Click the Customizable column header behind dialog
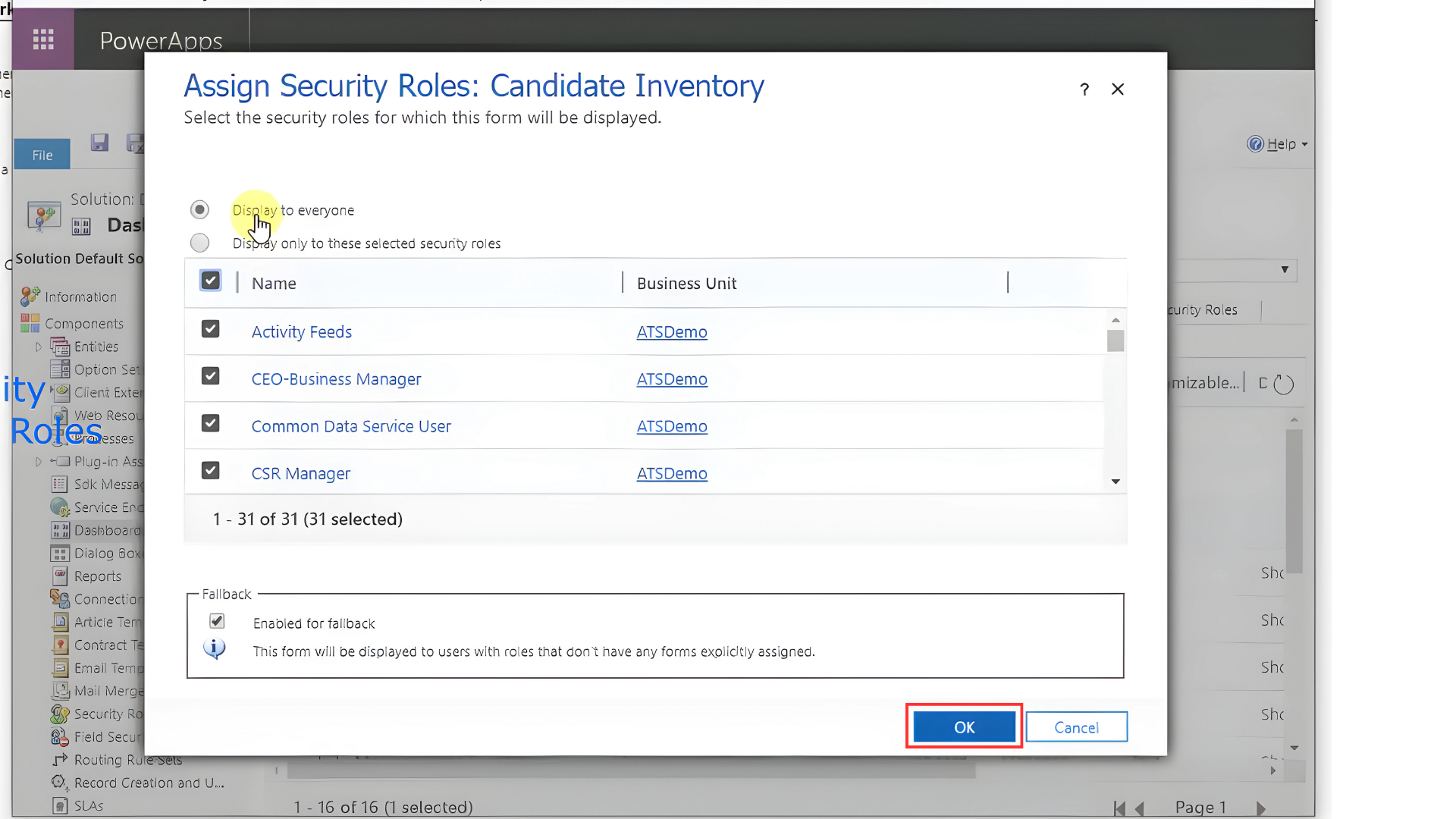 [1206, 383]
